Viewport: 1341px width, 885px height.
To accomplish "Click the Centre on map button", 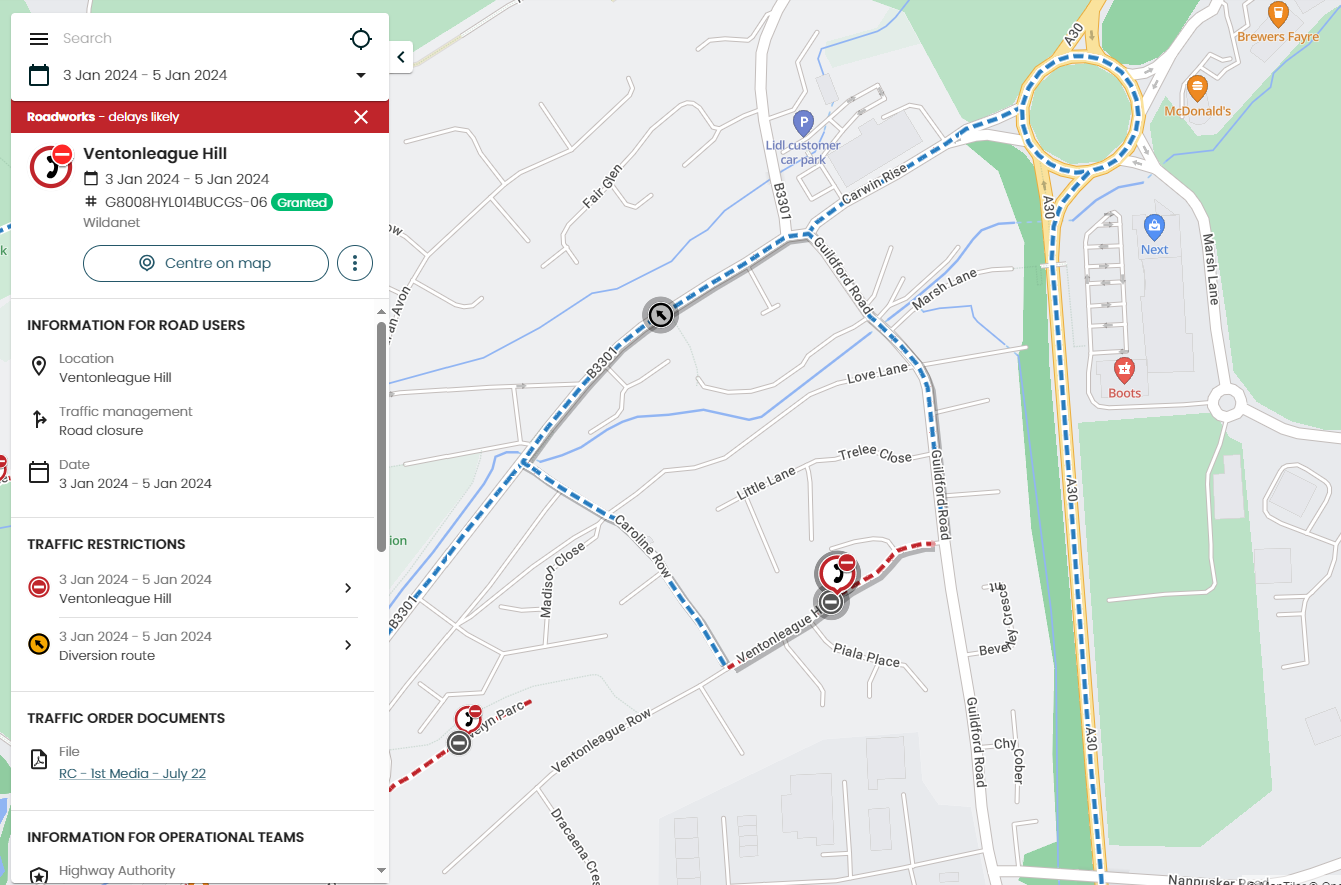I will pos(206,263).
